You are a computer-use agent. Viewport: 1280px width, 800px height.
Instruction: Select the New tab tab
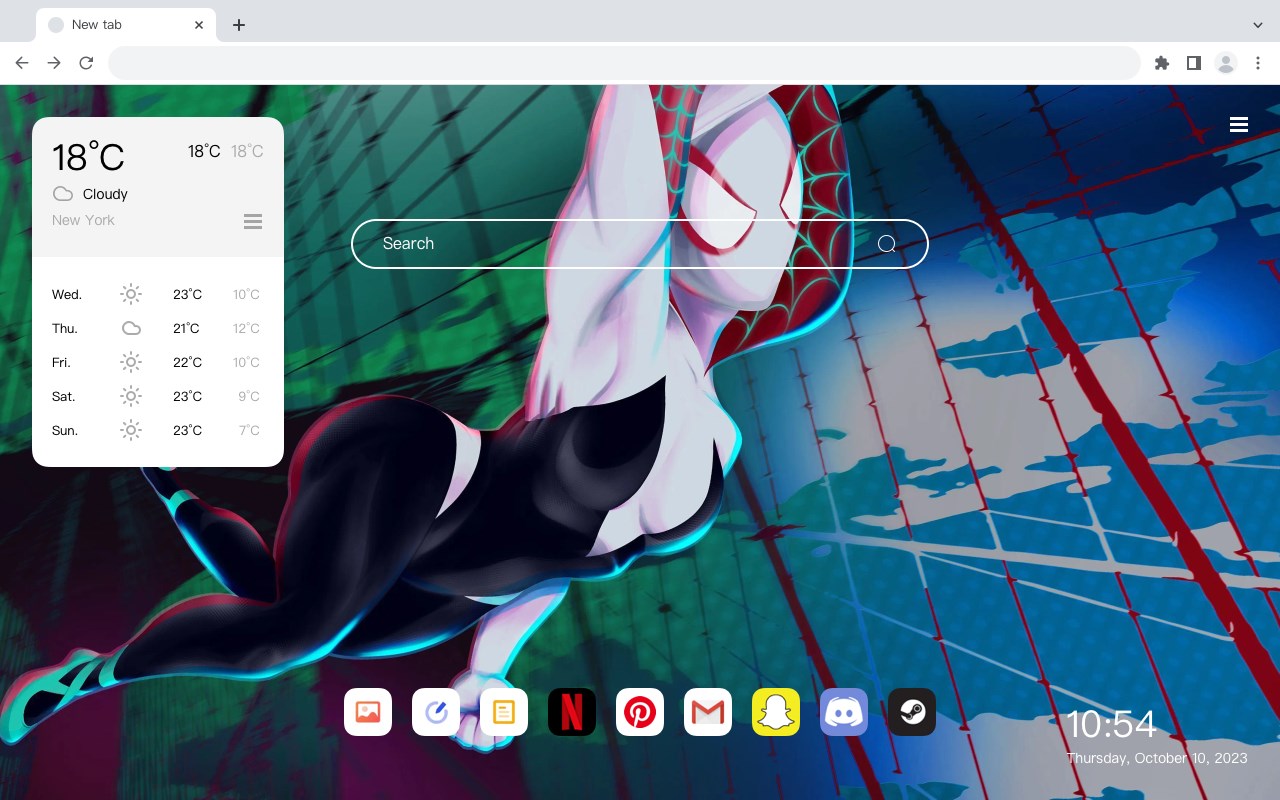click(x=126, y=25)
